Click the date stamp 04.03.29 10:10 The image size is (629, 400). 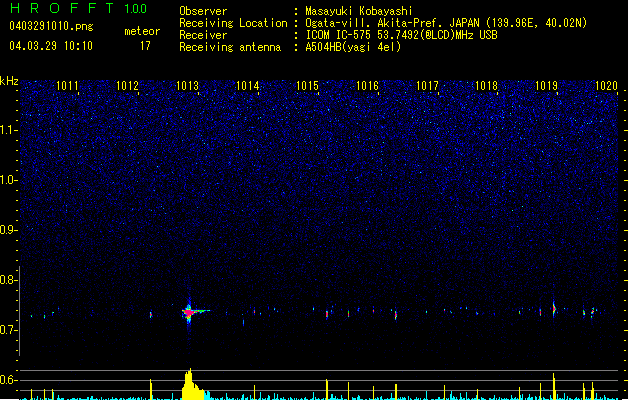pos(51,46)
